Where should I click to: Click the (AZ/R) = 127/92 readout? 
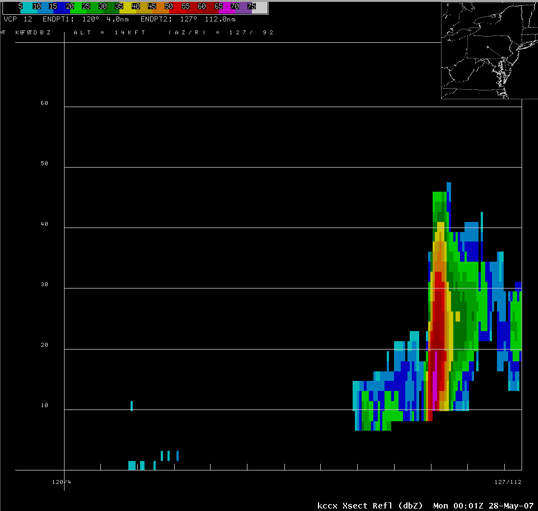[221, 33]
